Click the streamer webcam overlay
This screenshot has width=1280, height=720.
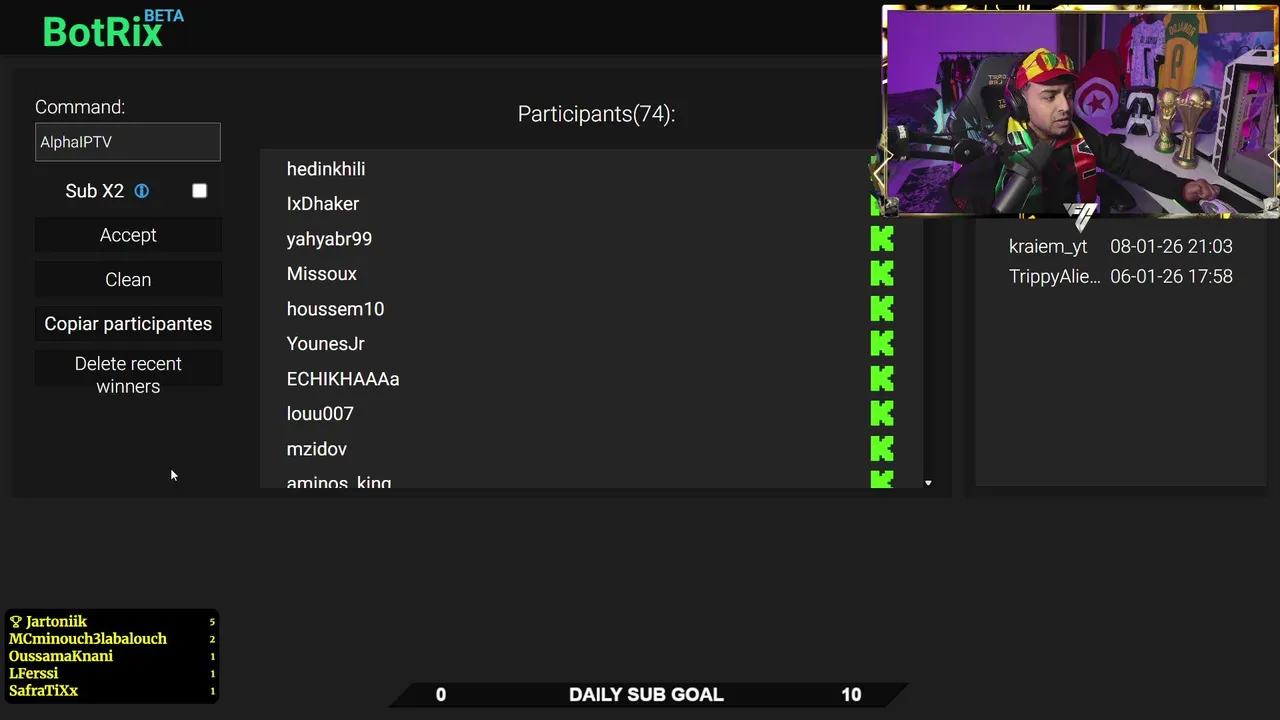click(1080, 112)
